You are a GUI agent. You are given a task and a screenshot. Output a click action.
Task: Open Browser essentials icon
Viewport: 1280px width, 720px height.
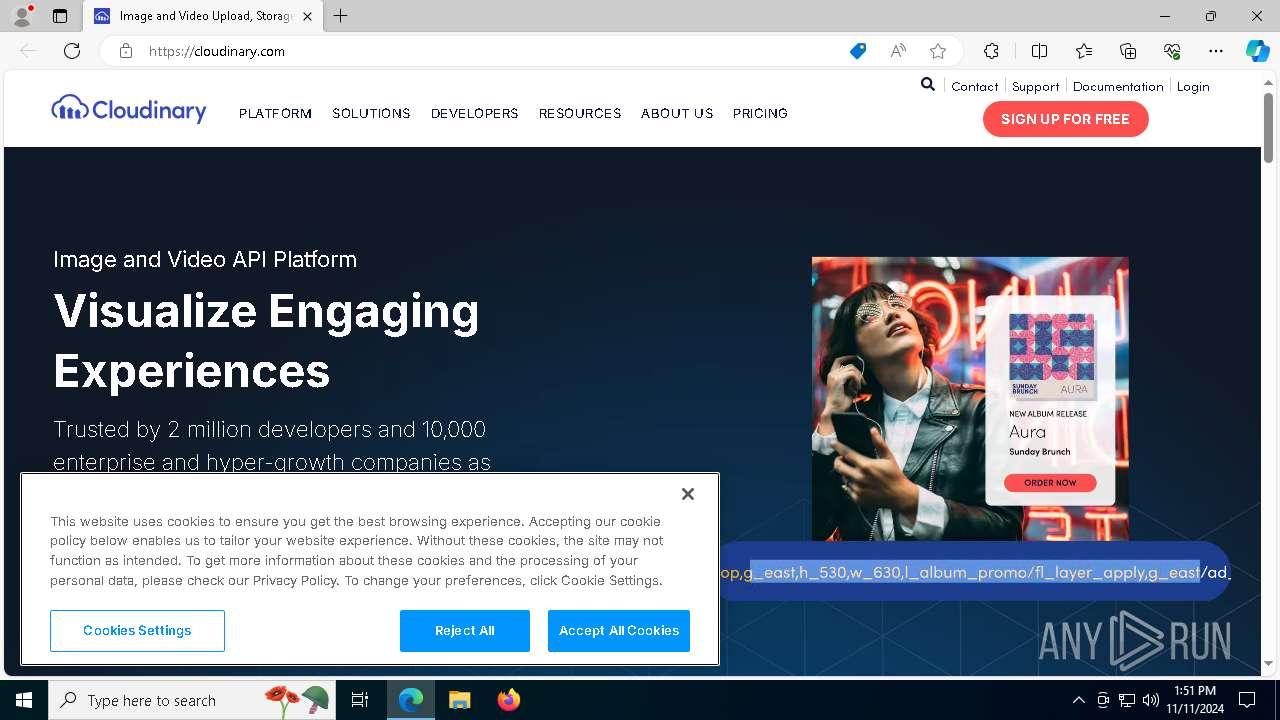(x=1172, y=51)
